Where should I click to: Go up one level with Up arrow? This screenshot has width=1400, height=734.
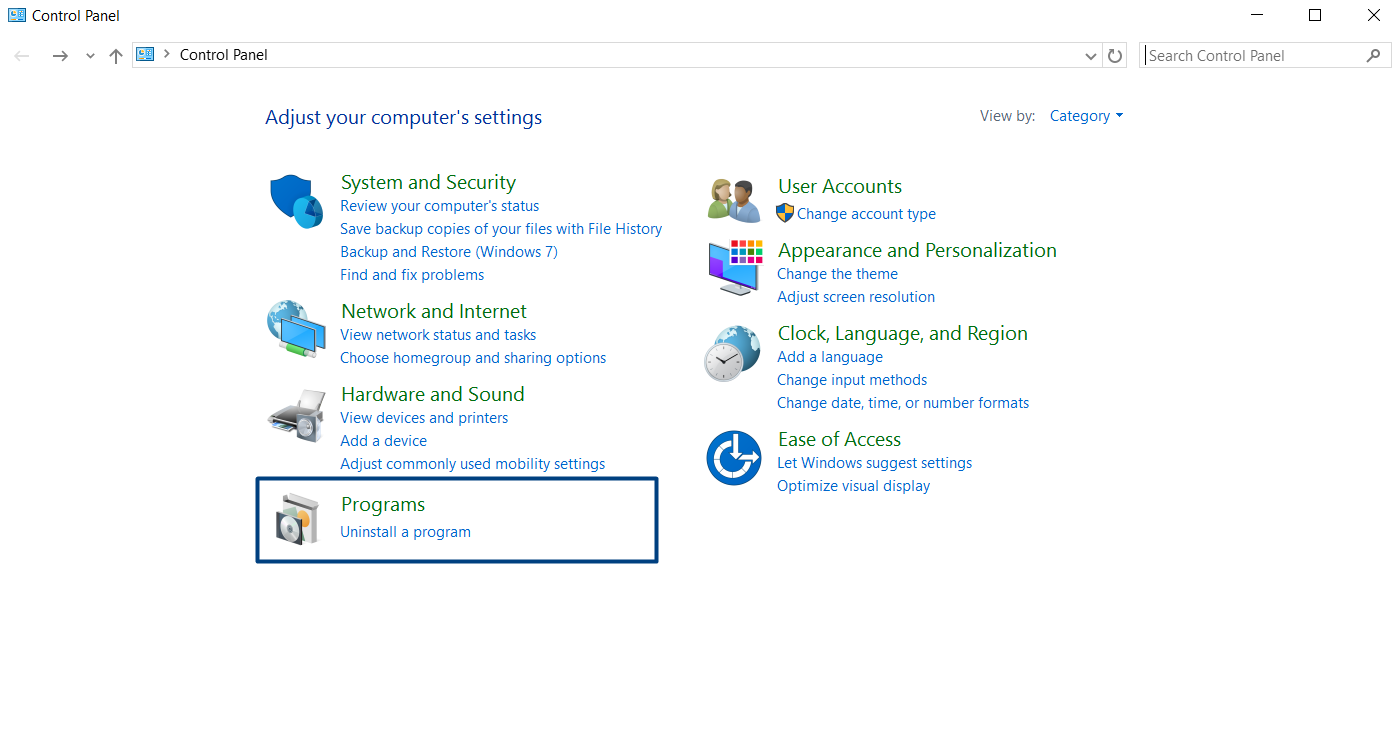pyautogui.click(x=116, y=56)
